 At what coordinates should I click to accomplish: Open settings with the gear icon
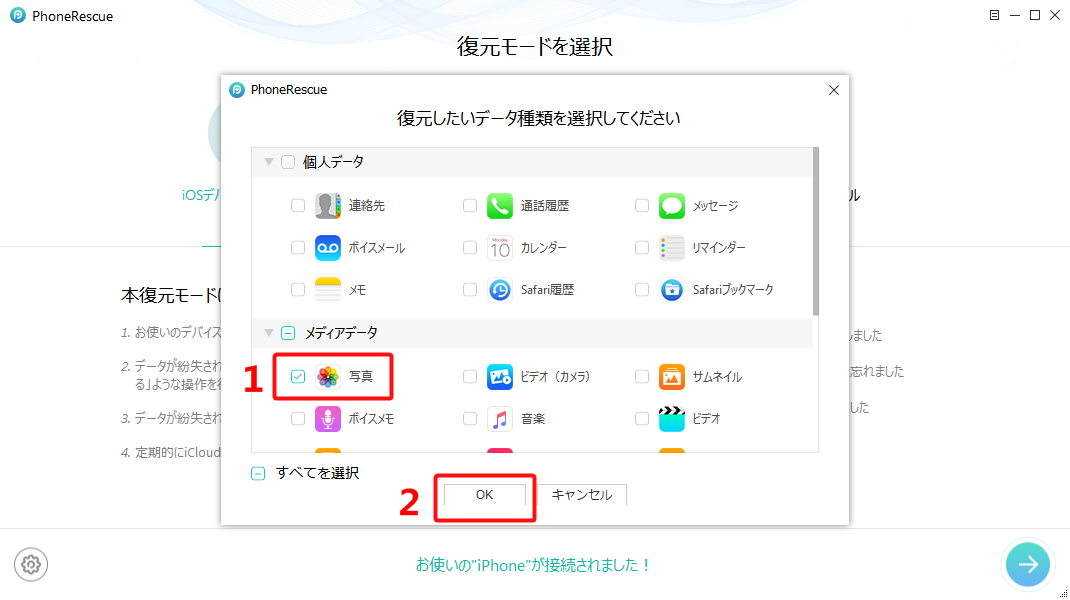click(x=31, y=565)
